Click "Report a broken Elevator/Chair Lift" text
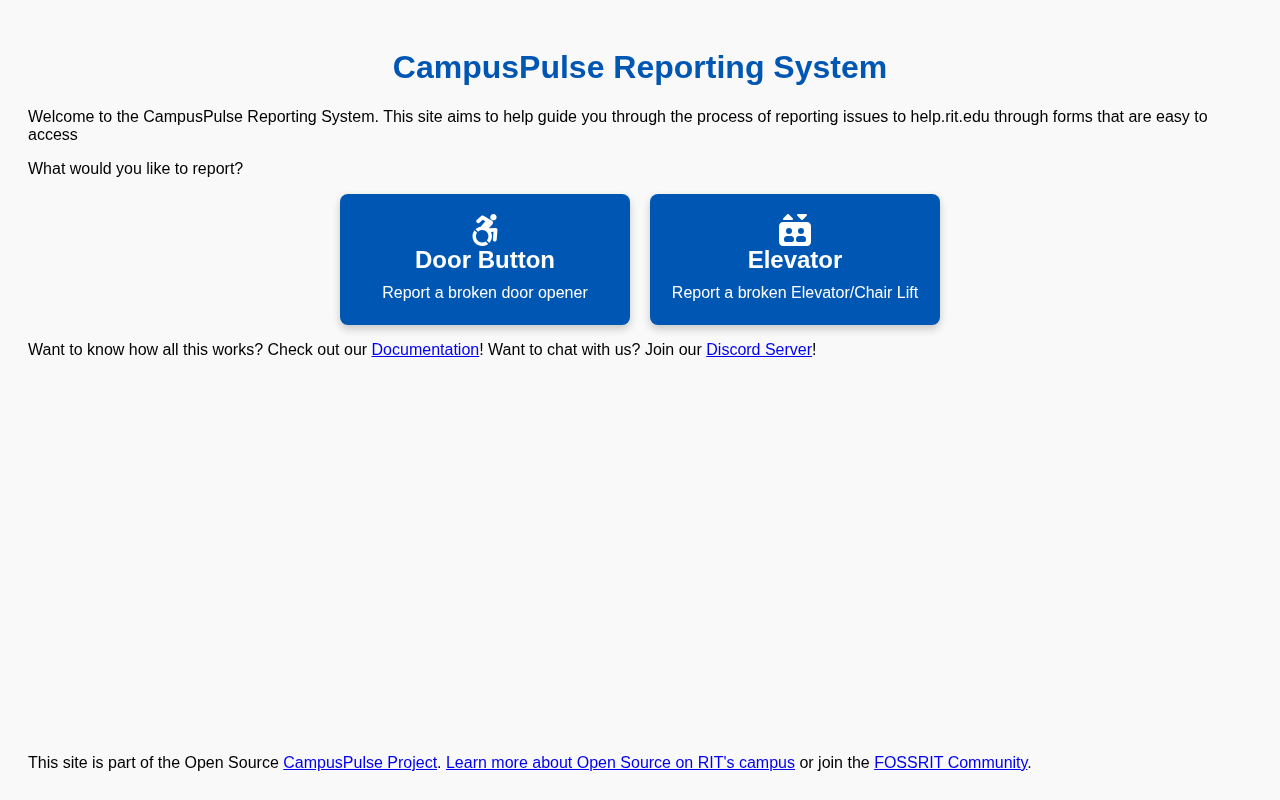The height and width of the screenshot is (800, 1280). click(795, 293)
